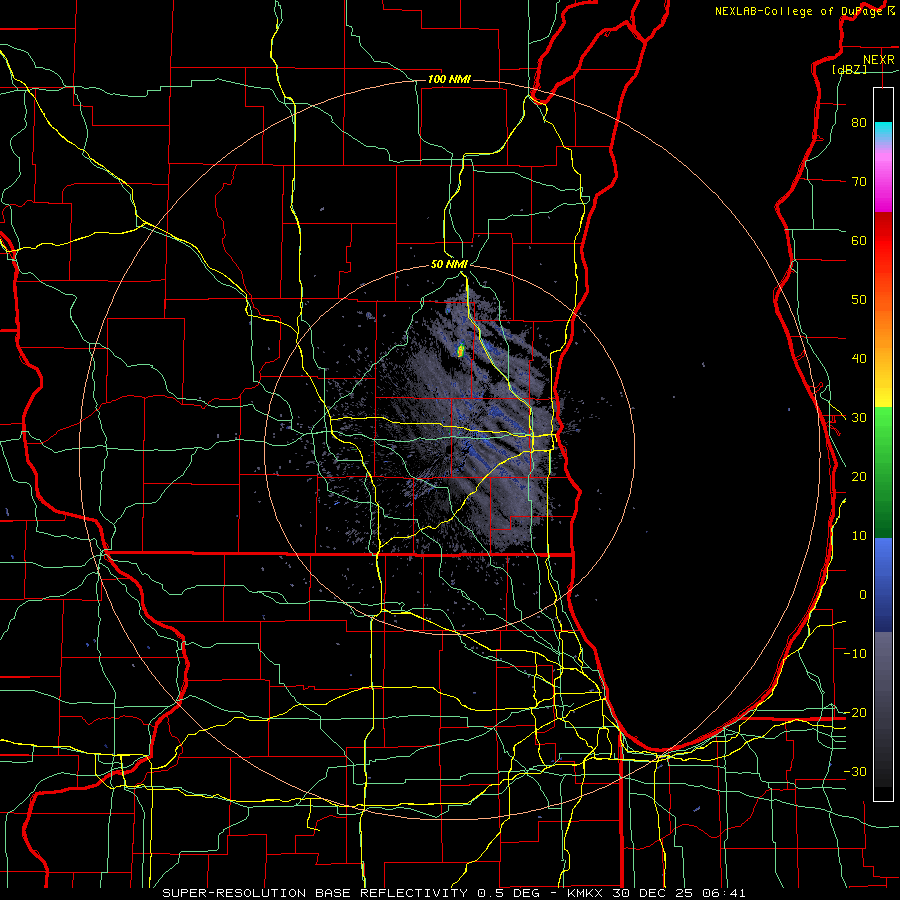Viewport: 900px width, 900px height.
Task: Click the cyan segment of the color bar
Action: coord(883,131)
